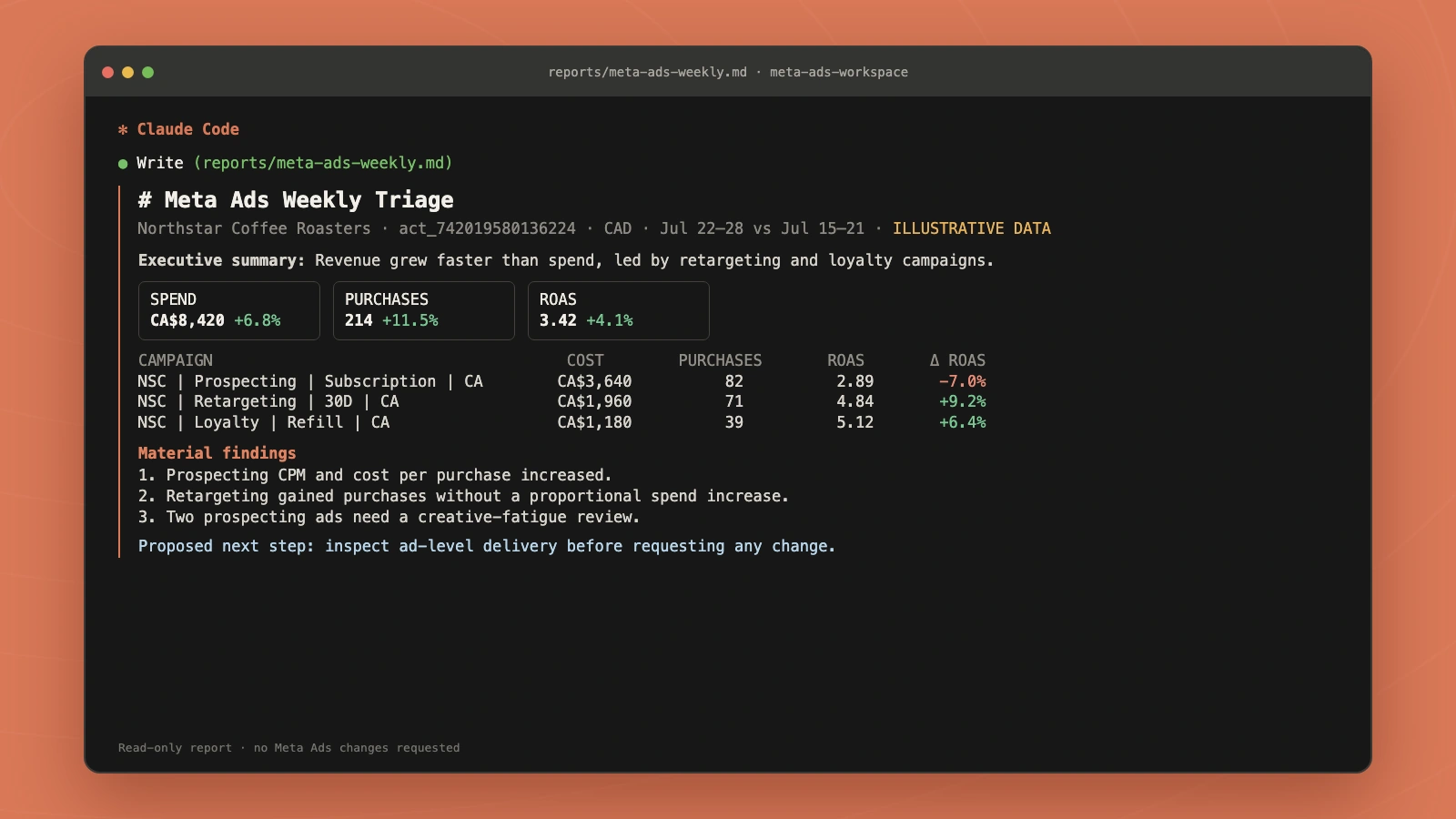Click the purchases total "214"
The width and height of the screenshot is (1456, 819).
359,320
